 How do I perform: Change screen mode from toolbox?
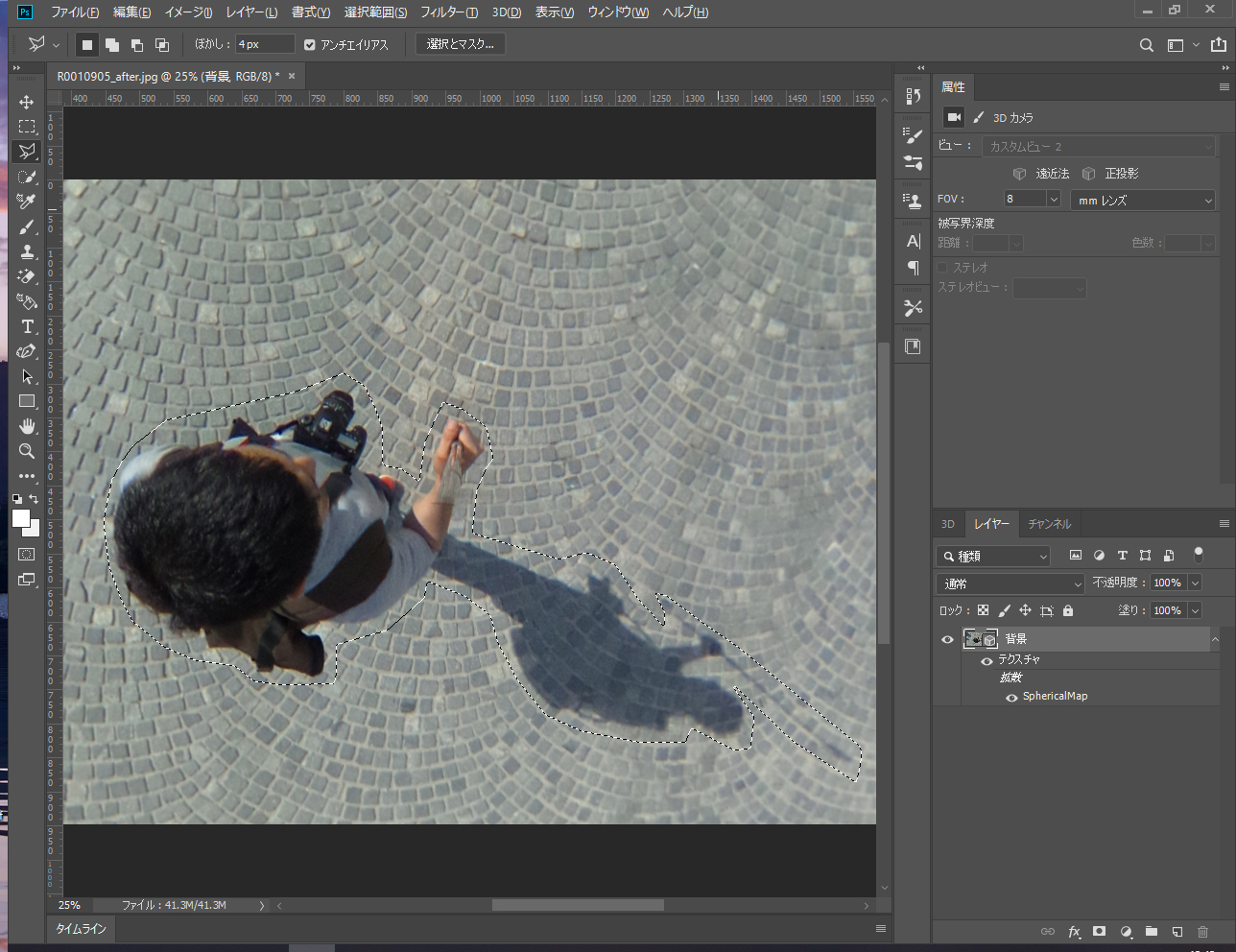pos(27,580)
